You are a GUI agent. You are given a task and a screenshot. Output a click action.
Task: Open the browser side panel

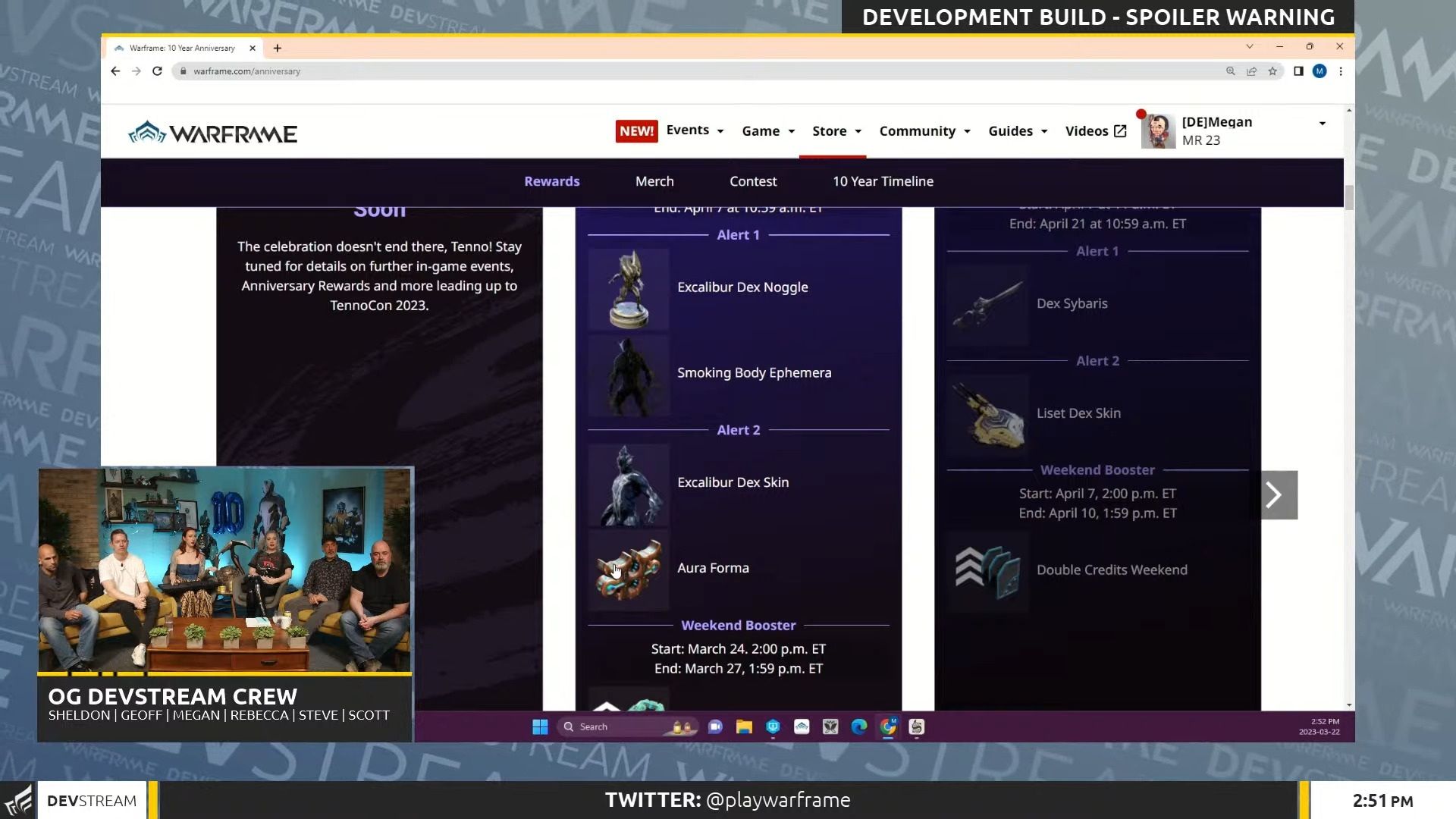pyautogui.click(x=1298, y=71)
